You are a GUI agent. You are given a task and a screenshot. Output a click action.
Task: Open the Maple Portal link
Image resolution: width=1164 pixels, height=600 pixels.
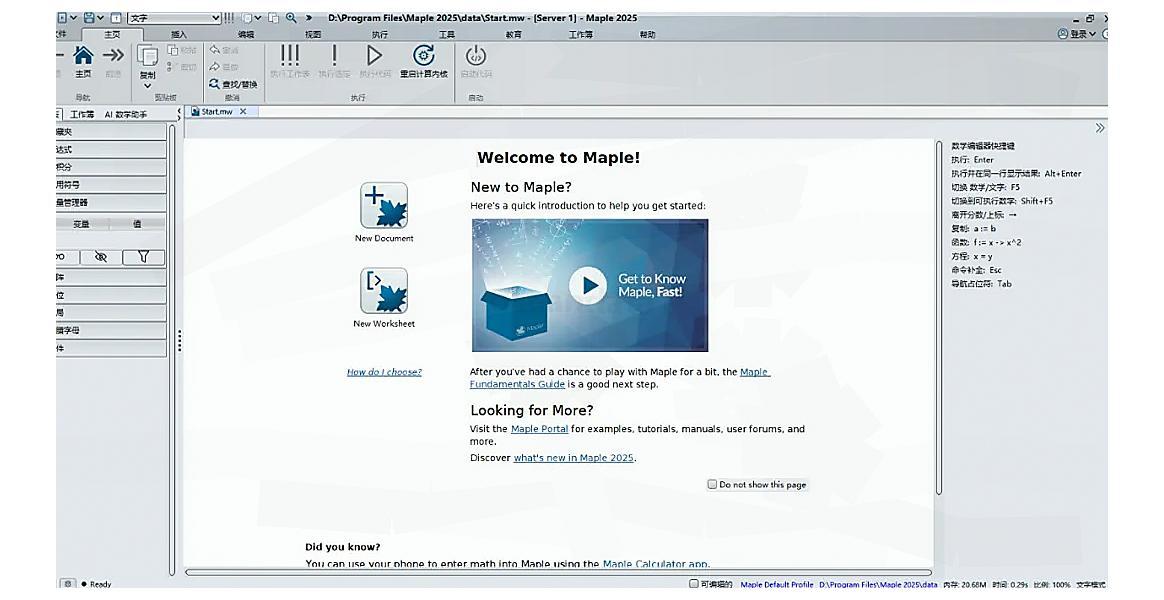(x=539, y=429)
